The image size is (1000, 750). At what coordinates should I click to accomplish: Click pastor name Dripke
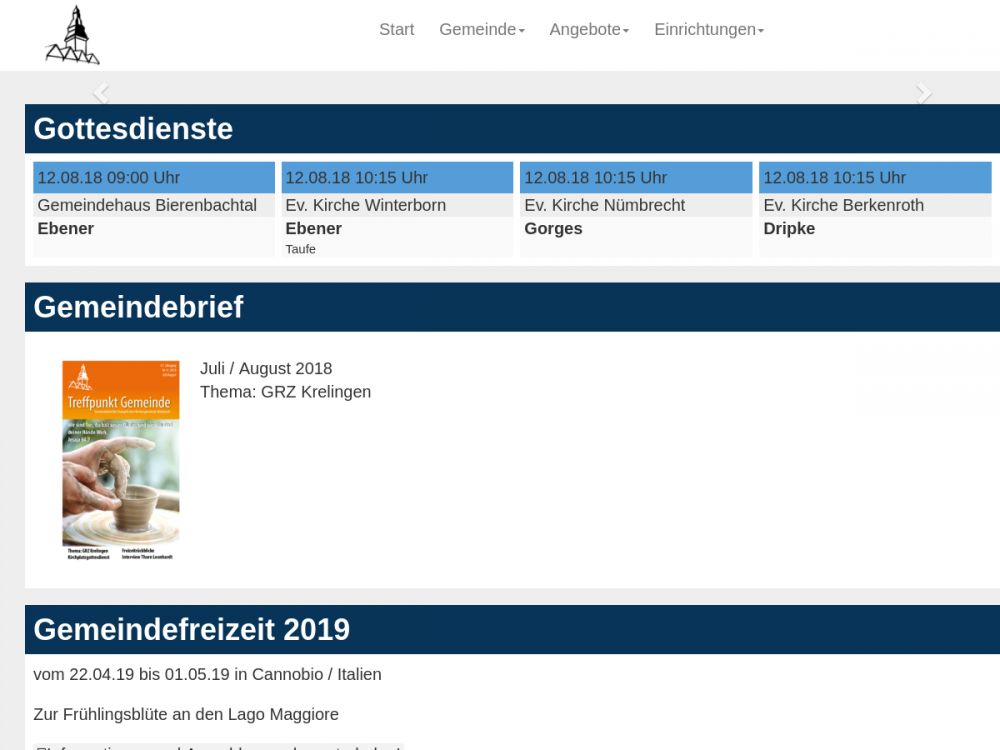pos(789,229)
